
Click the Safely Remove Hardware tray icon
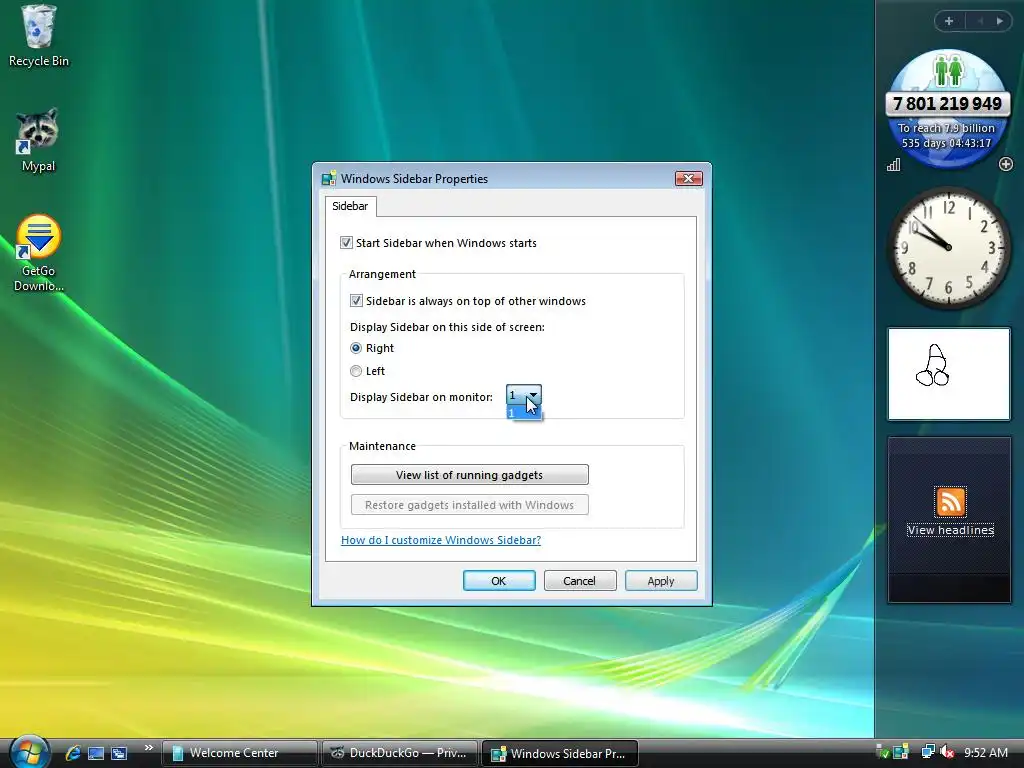(882, 752)
